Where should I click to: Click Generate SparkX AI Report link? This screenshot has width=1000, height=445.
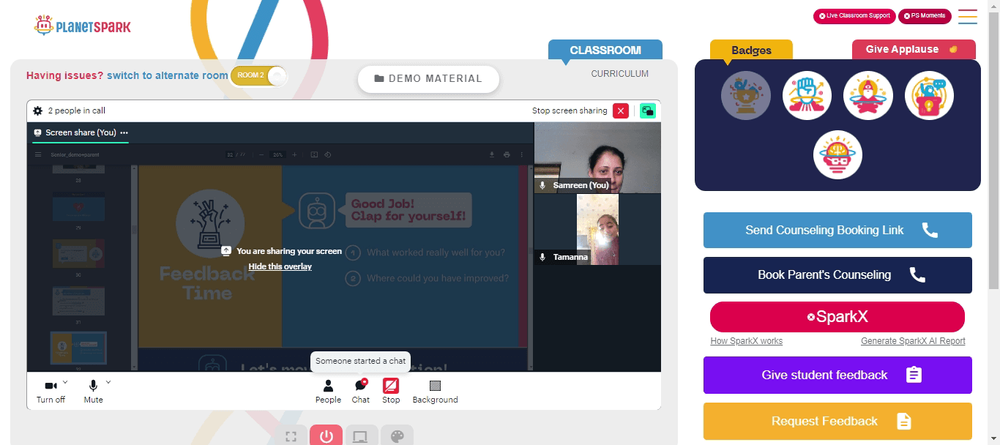click(x=913, y=341)
